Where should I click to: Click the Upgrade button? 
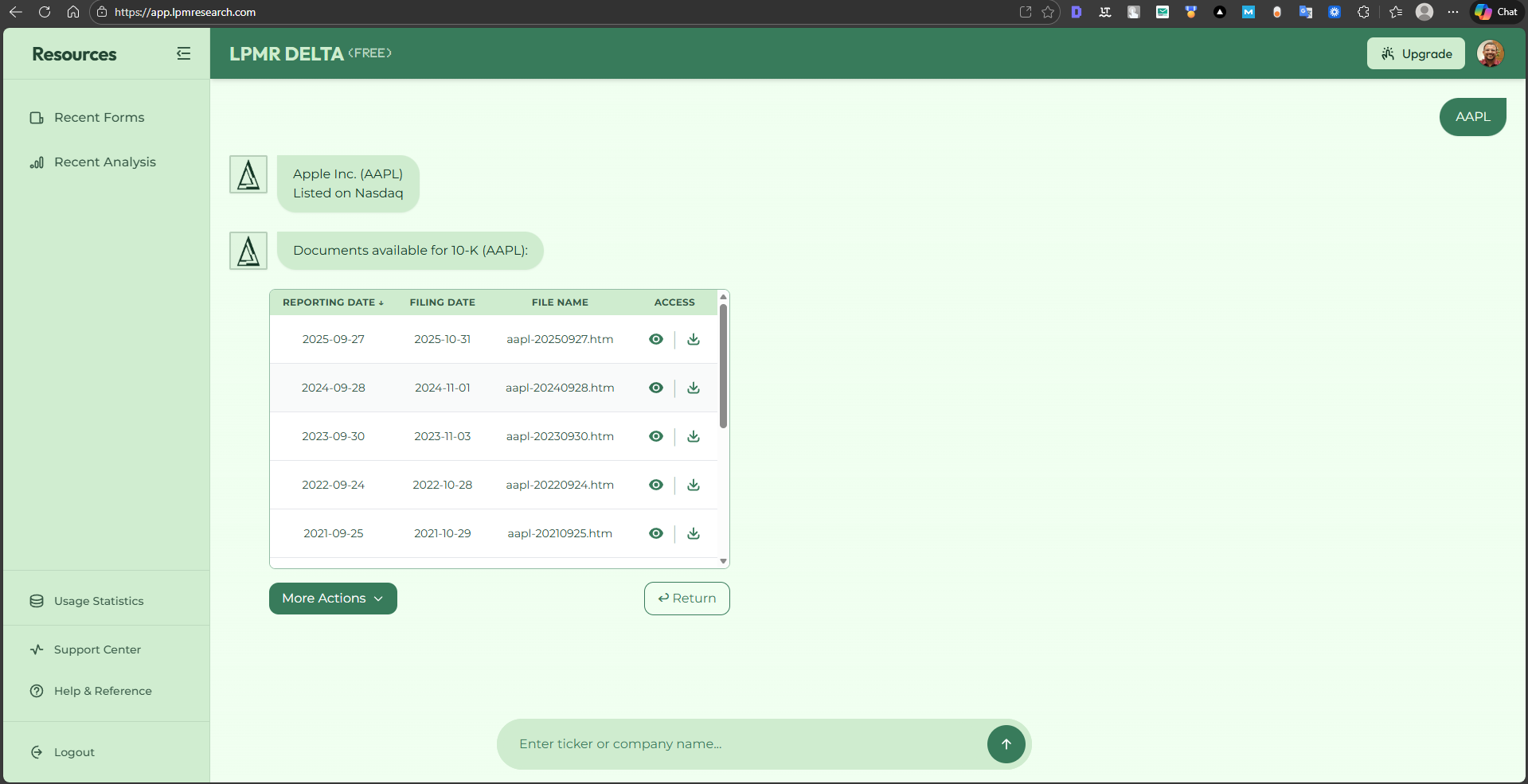1415,53
